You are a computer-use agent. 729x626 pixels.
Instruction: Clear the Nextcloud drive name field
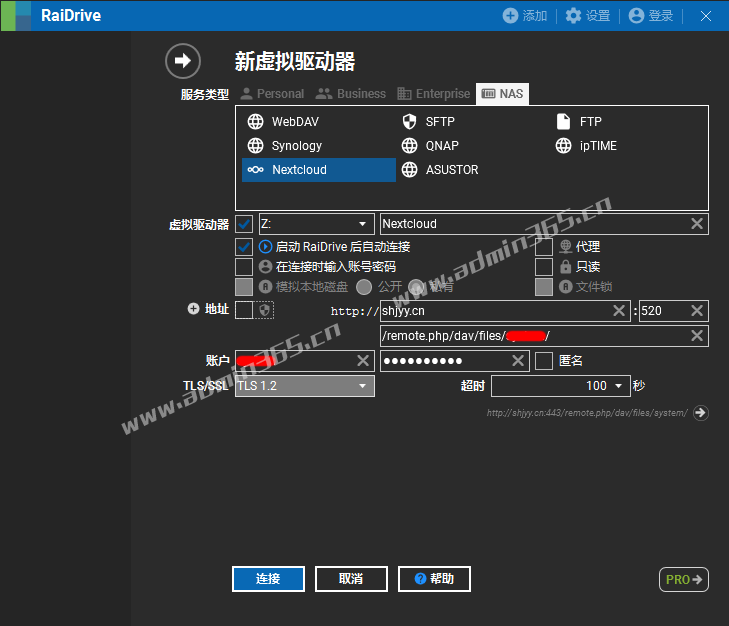click(x=696, y=224)
